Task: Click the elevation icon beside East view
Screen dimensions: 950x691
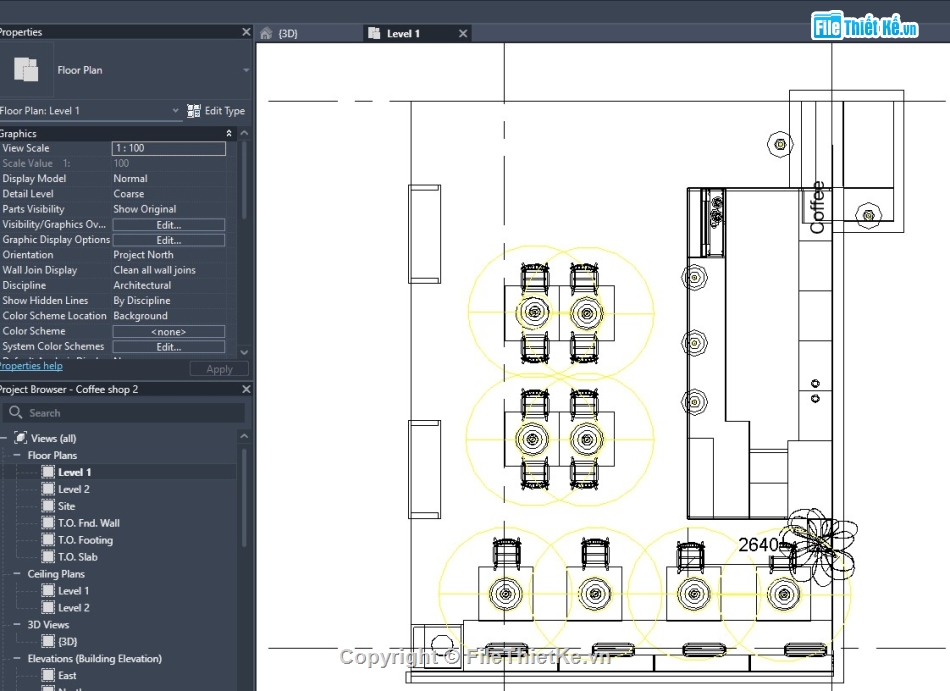Action: (48, 675)
